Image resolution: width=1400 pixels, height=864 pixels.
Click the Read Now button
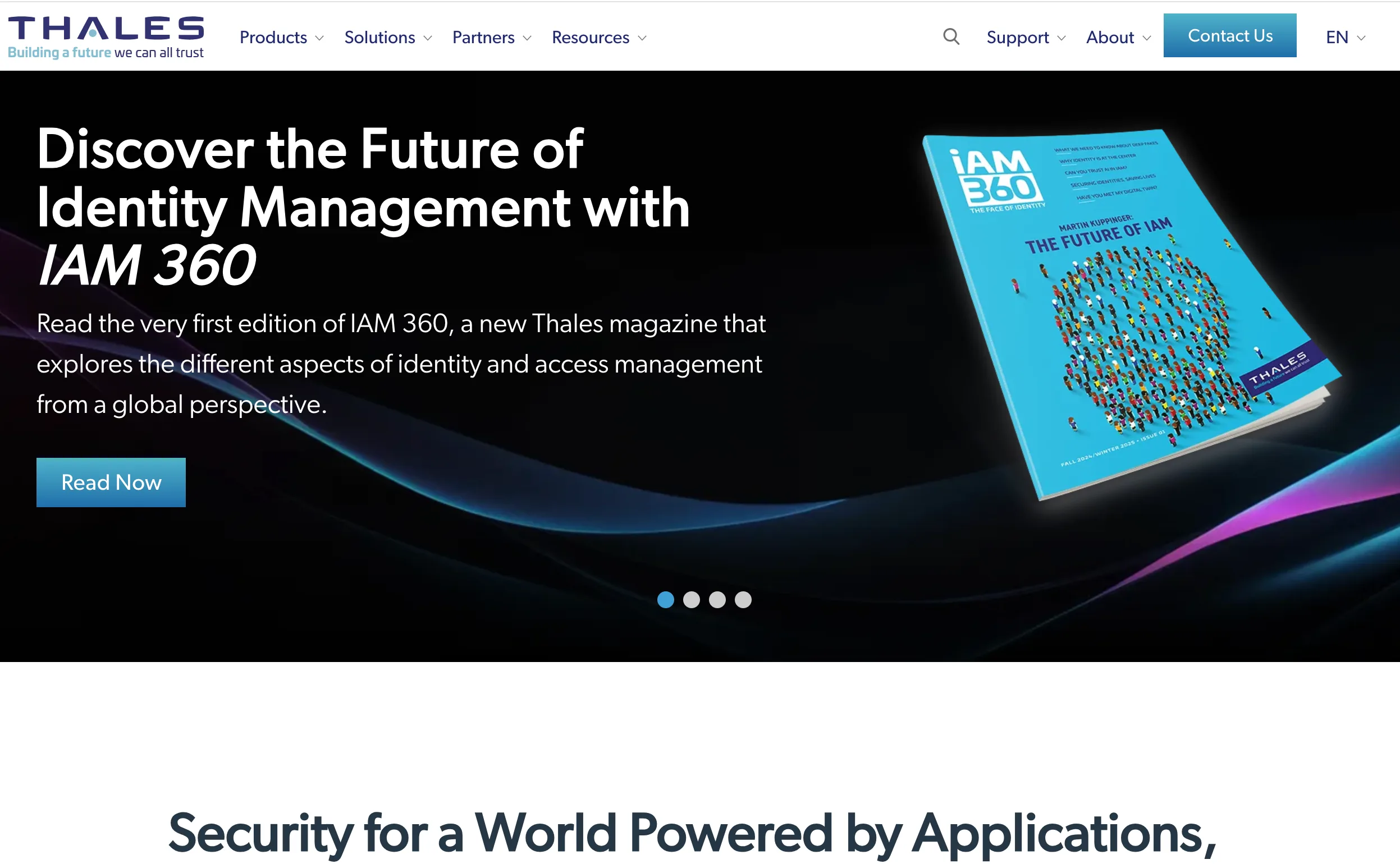[x=111, y=482]
